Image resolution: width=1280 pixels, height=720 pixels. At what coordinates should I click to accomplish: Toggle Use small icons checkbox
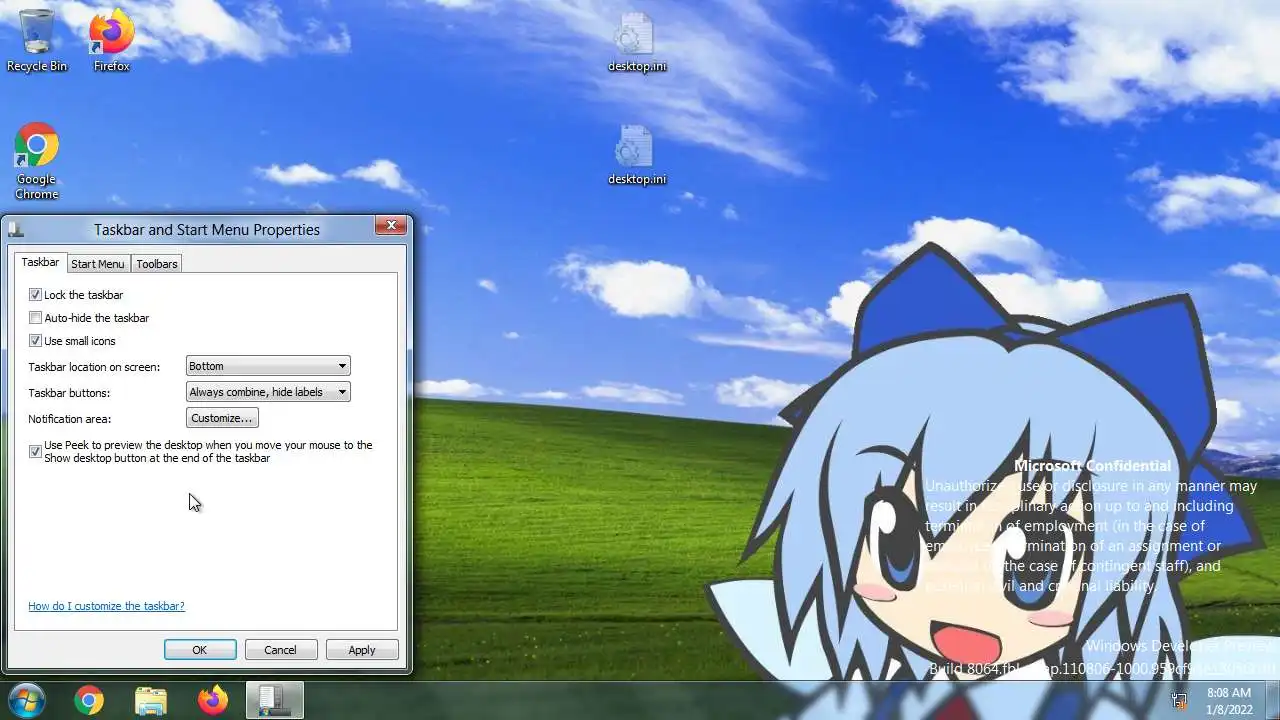36,341
